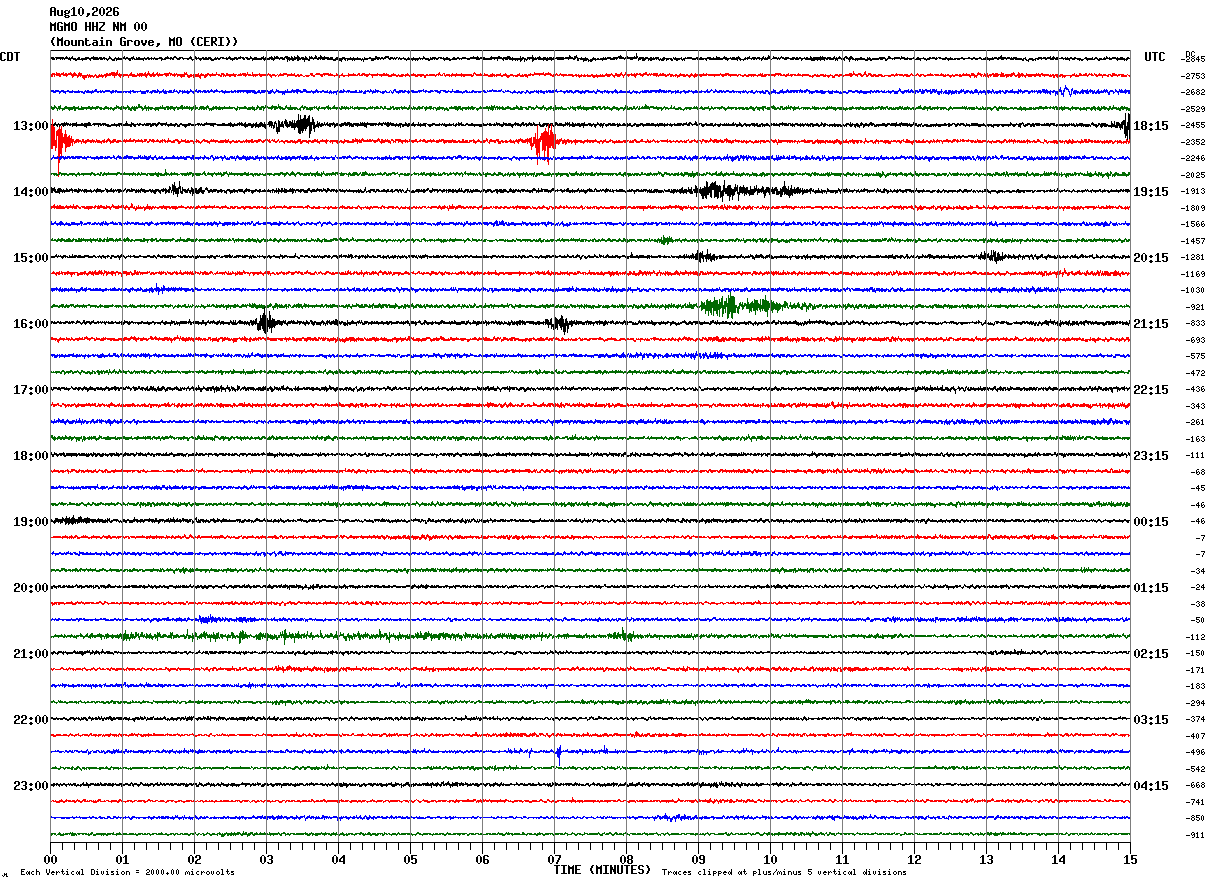This screenshot has height=886, width=1210.
Task: Click the blue spike near minute 7
Action: tap(558, 752)
